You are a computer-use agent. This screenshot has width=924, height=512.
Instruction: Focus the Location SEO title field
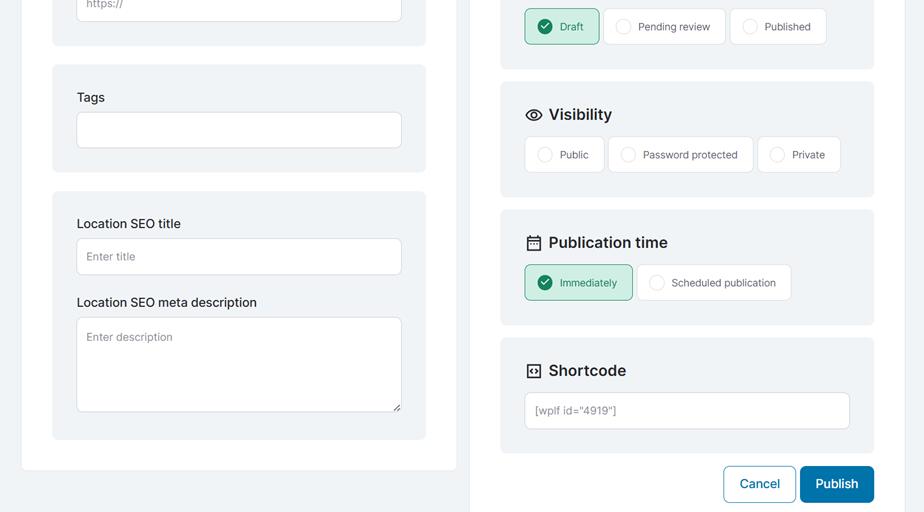point(239,256)
